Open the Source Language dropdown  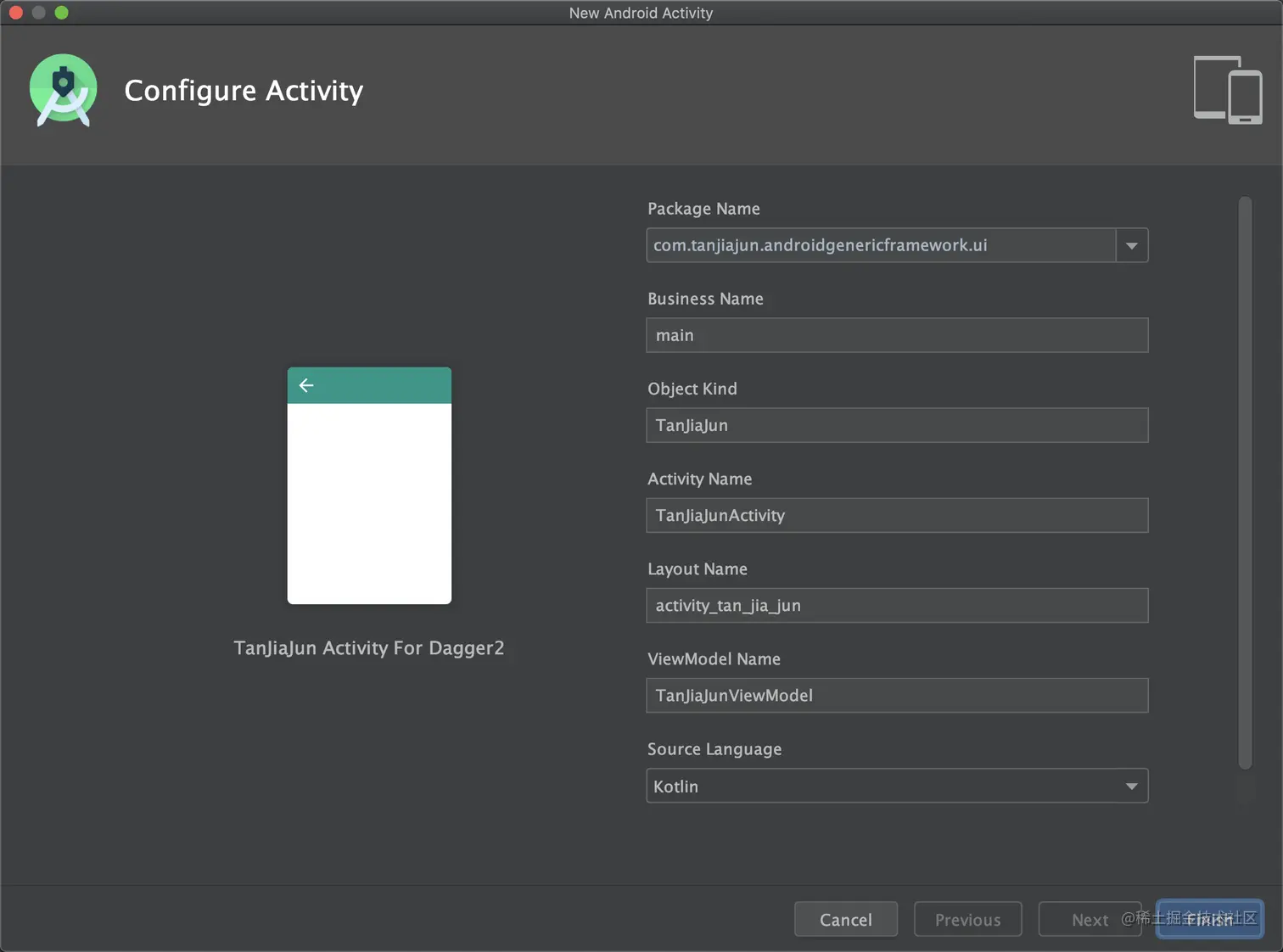[1131, 786]
